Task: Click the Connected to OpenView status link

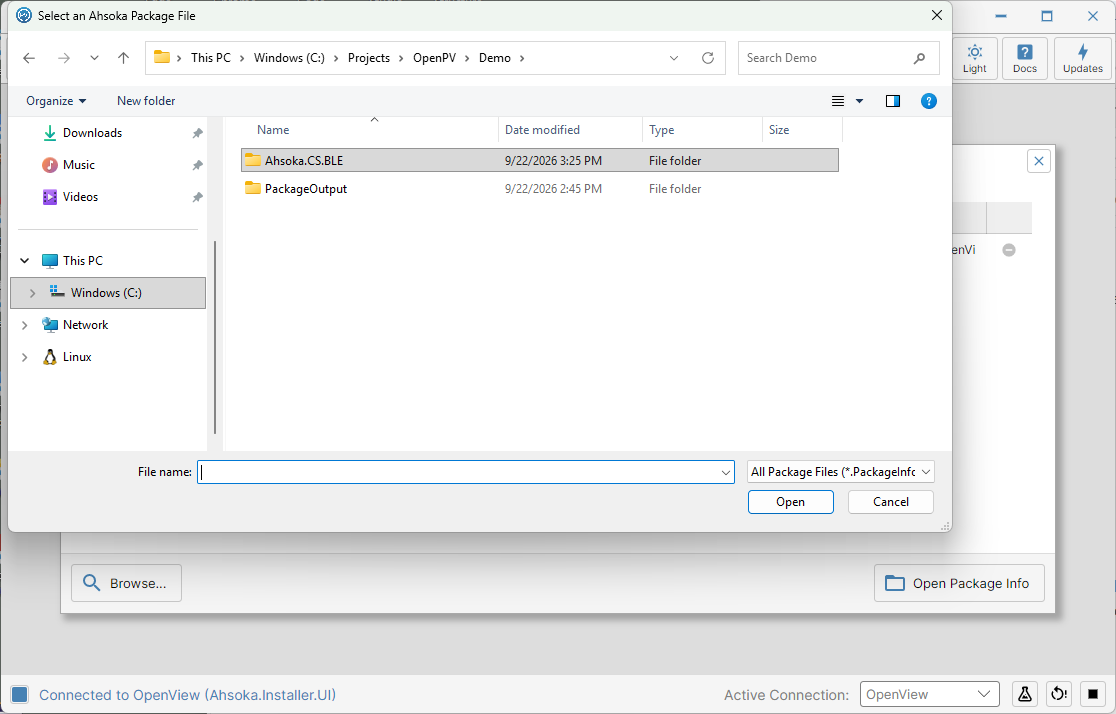Action: pos(187,695)
